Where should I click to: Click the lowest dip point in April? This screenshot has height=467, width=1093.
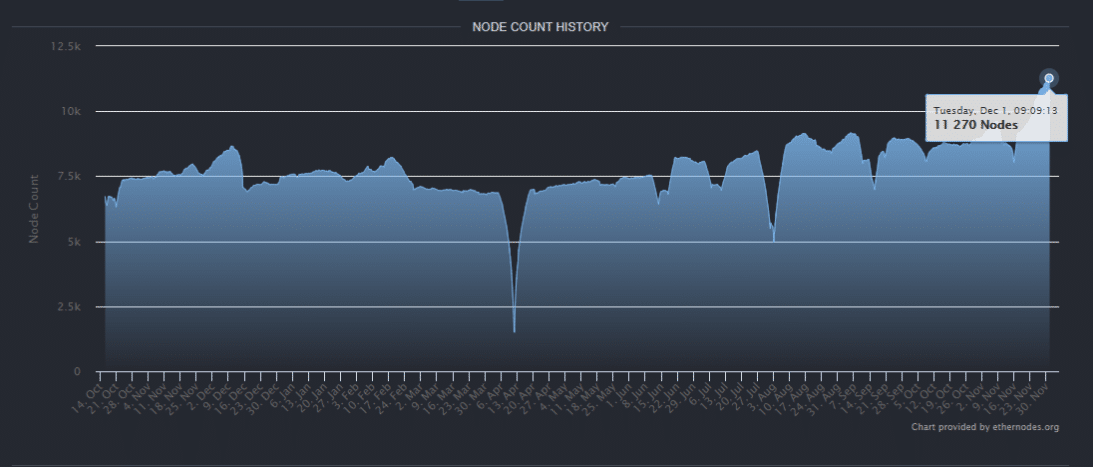[x=514, y=331]
